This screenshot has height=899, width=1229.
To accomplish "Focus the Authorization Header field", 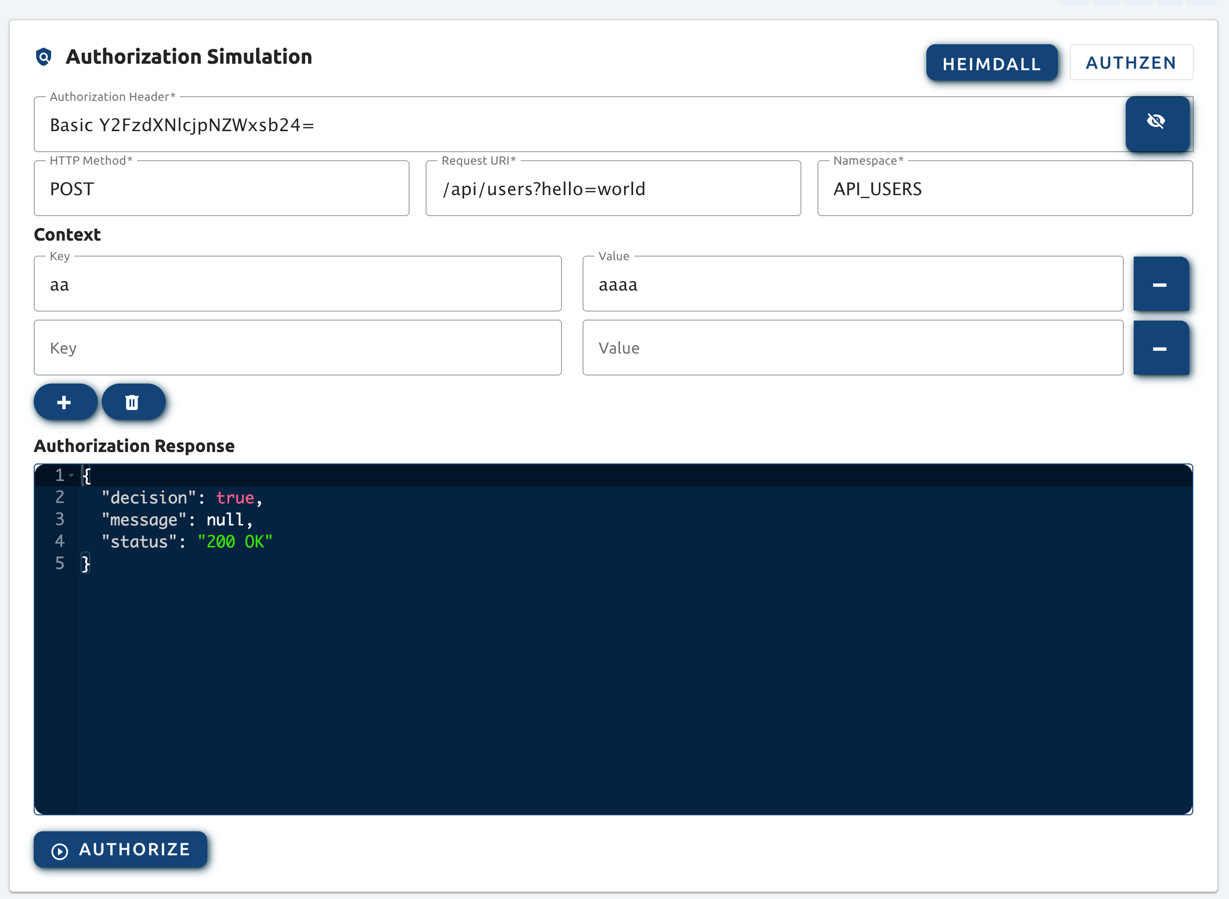I will tap(580, 125).
